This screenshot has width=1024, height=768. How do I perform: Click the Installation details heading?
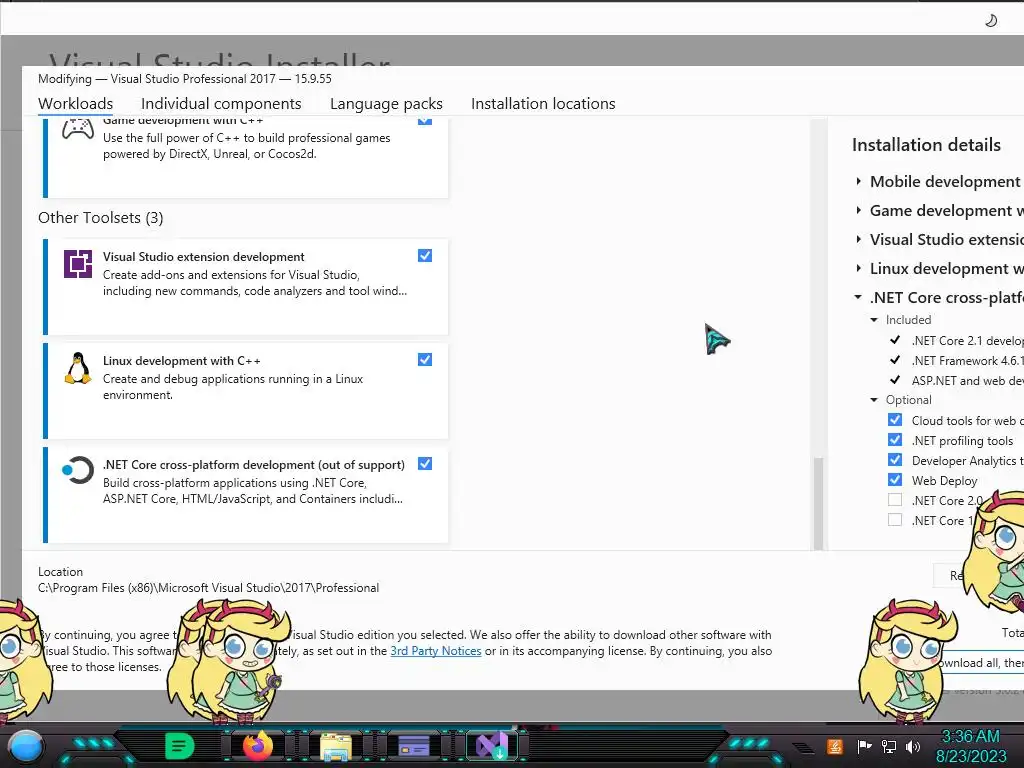[x=926, y=145]
